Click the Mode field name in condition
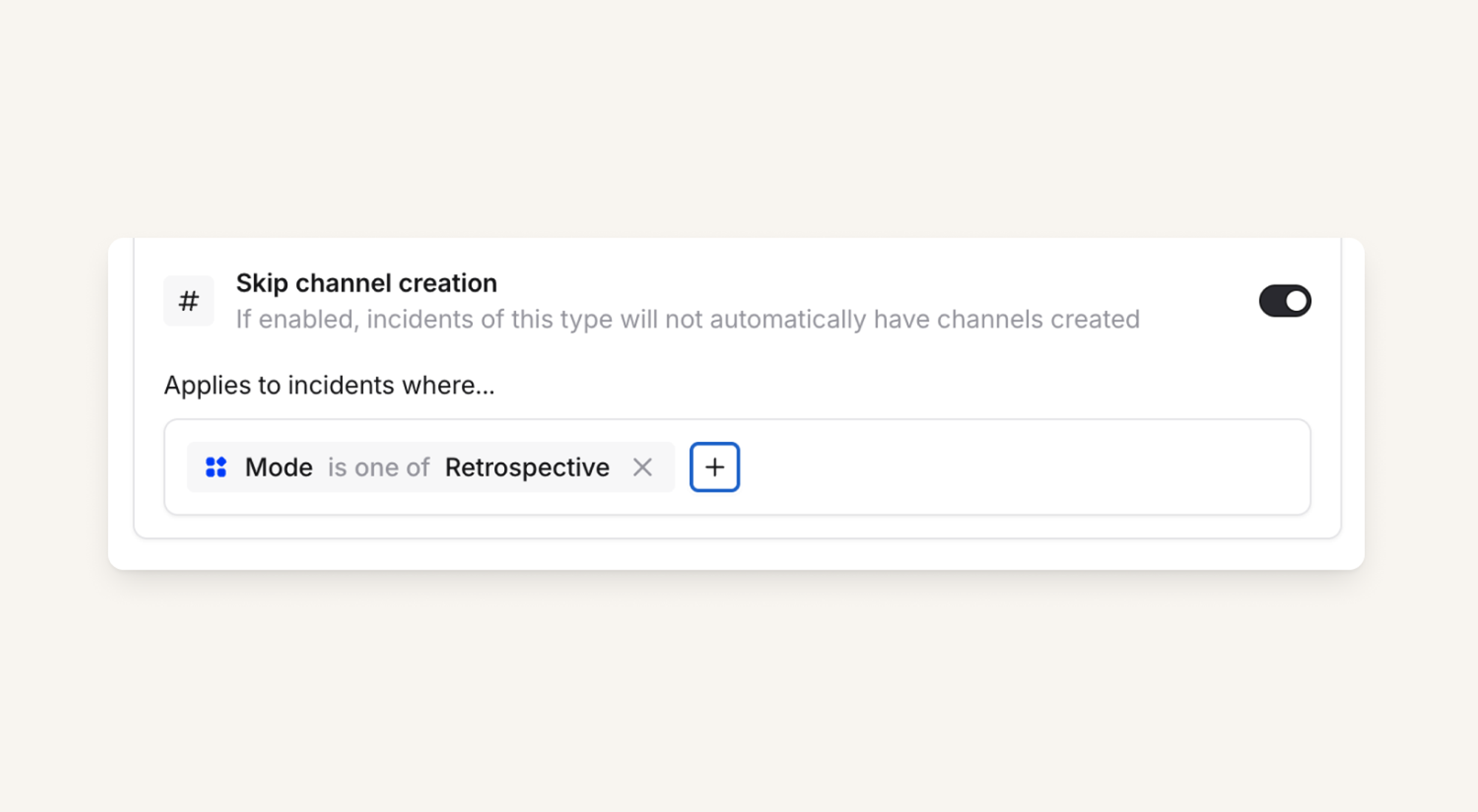1478x812 pixels. click(x=279, y=467)
